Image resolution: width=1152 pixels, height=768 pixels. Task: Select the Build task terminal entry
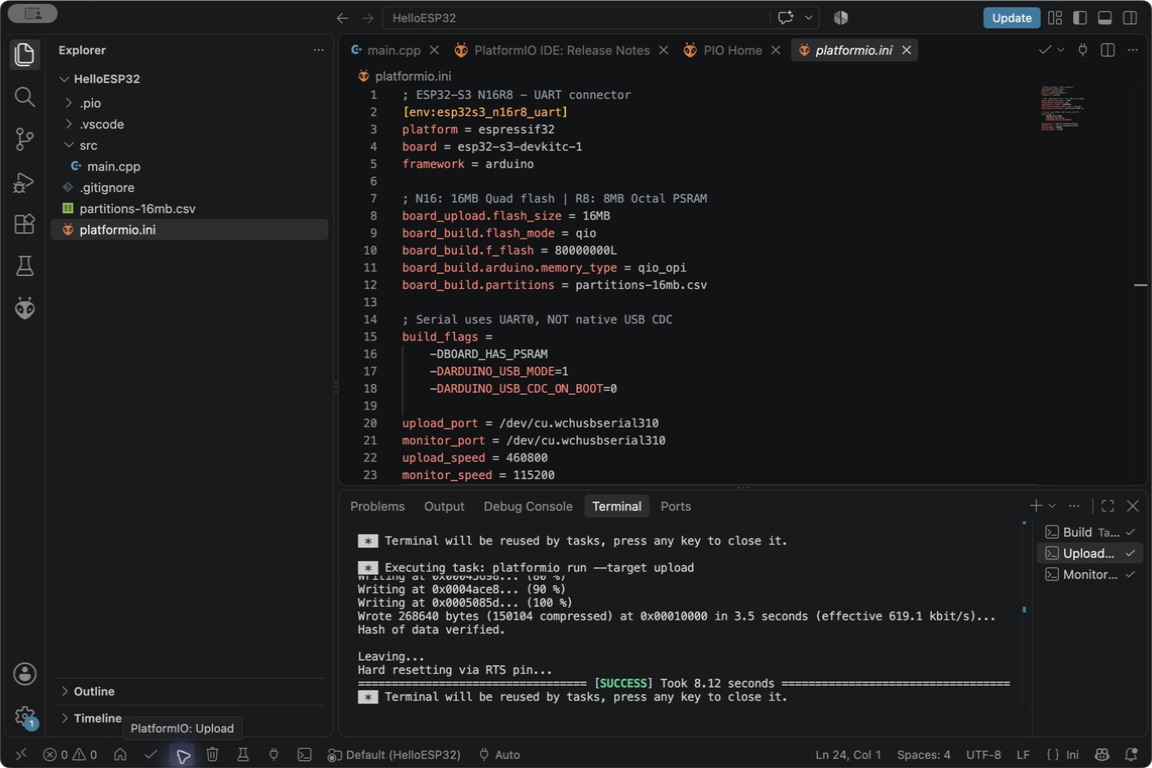click(1090, 532)
